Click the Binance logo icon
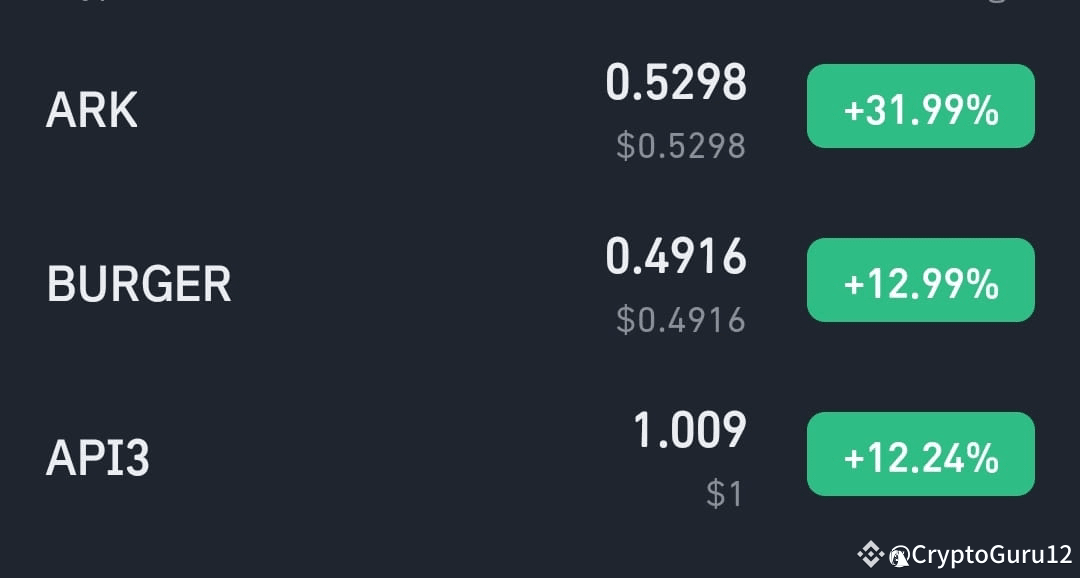The width and height of the screenshot is (1080, 578). tap(870, 555)
